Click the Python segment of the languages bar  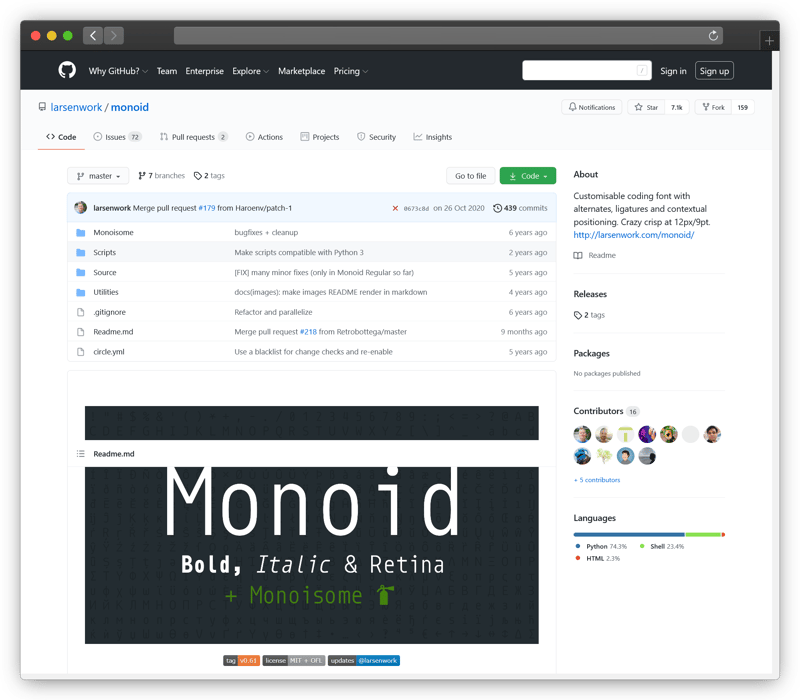(629, 535)
